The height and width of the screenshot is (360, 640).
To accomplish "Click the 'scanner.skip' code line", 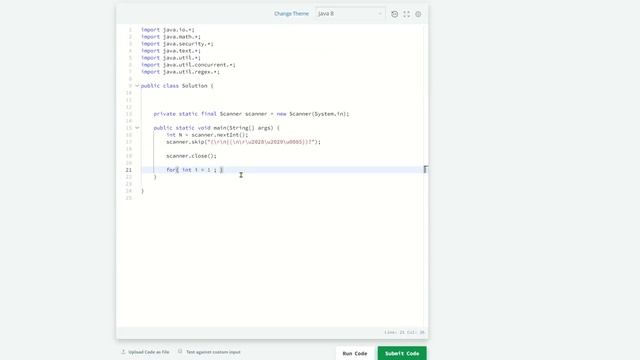I will click(x=243, y=142).
